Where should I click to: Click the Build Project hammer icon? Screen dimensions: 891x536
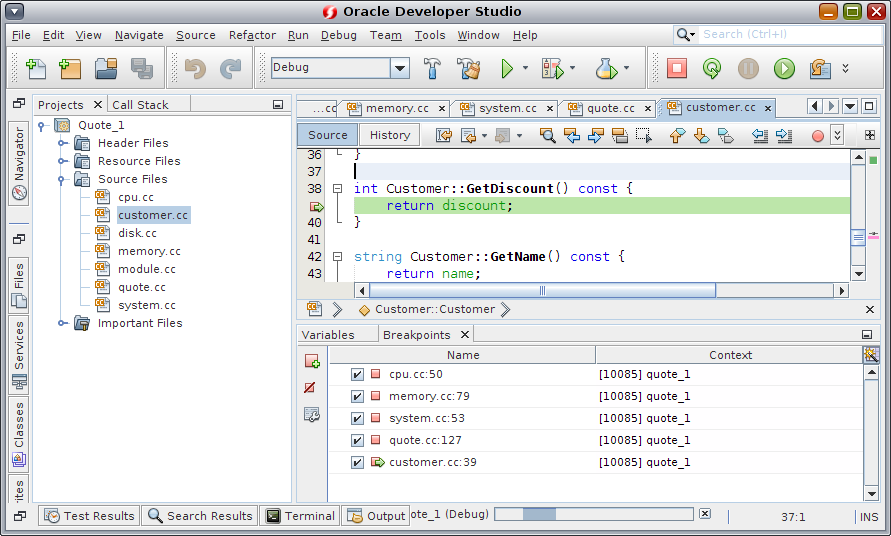click(432, 68)
